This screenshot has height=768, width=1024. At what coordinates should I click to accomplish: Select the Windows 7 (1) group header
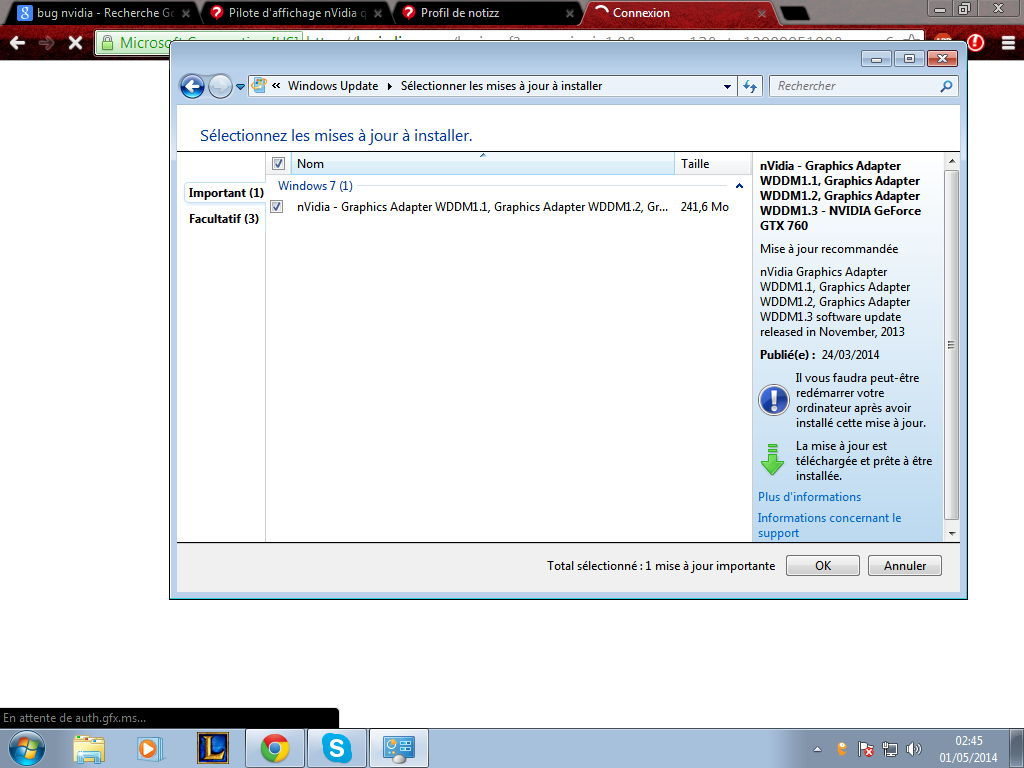315,186
